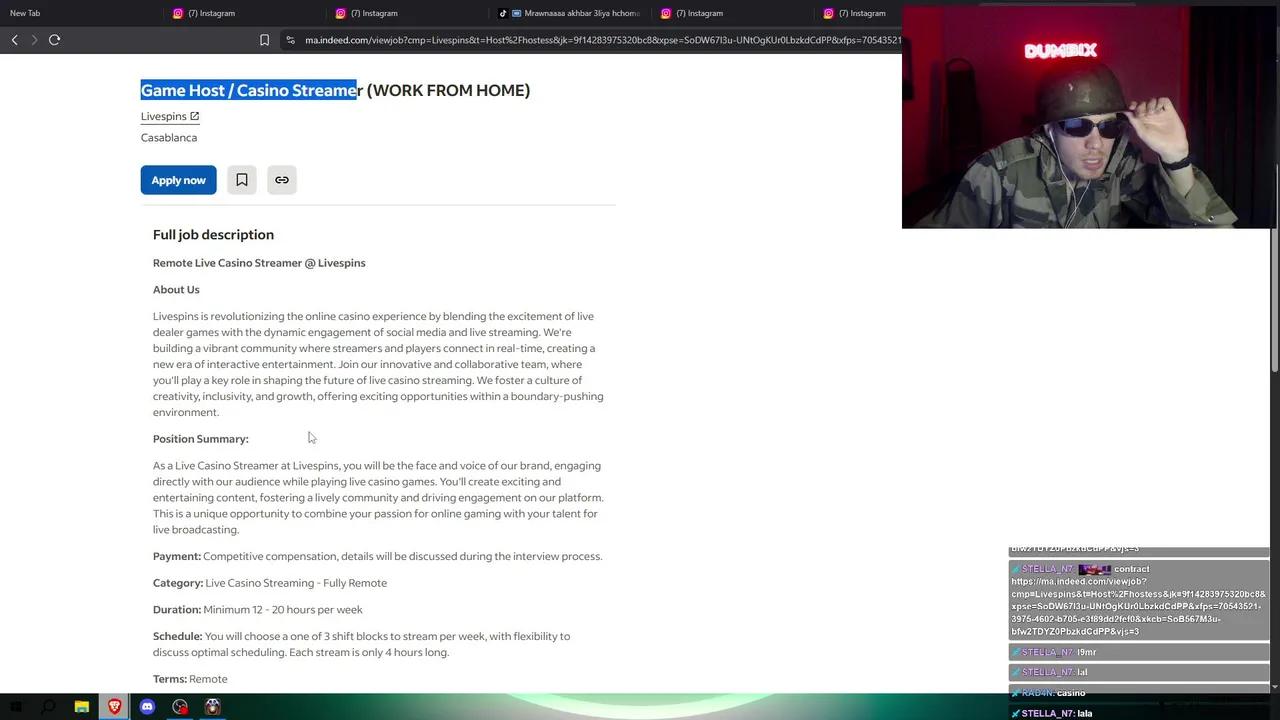
Task: Click the Game Host / Casino Streamer title
Action: coord(335,90)
